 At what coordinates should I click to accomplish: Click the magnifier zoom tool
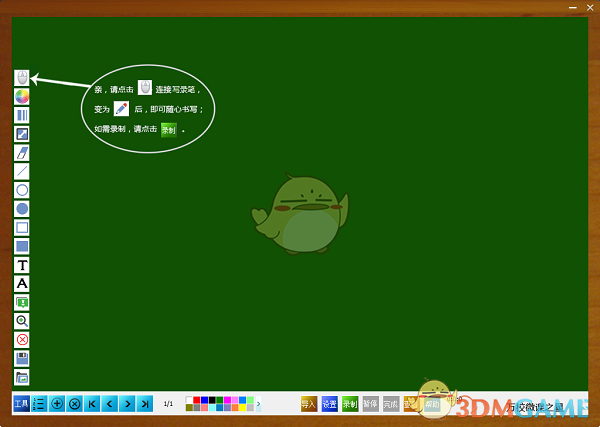click(x=22, y=321)
